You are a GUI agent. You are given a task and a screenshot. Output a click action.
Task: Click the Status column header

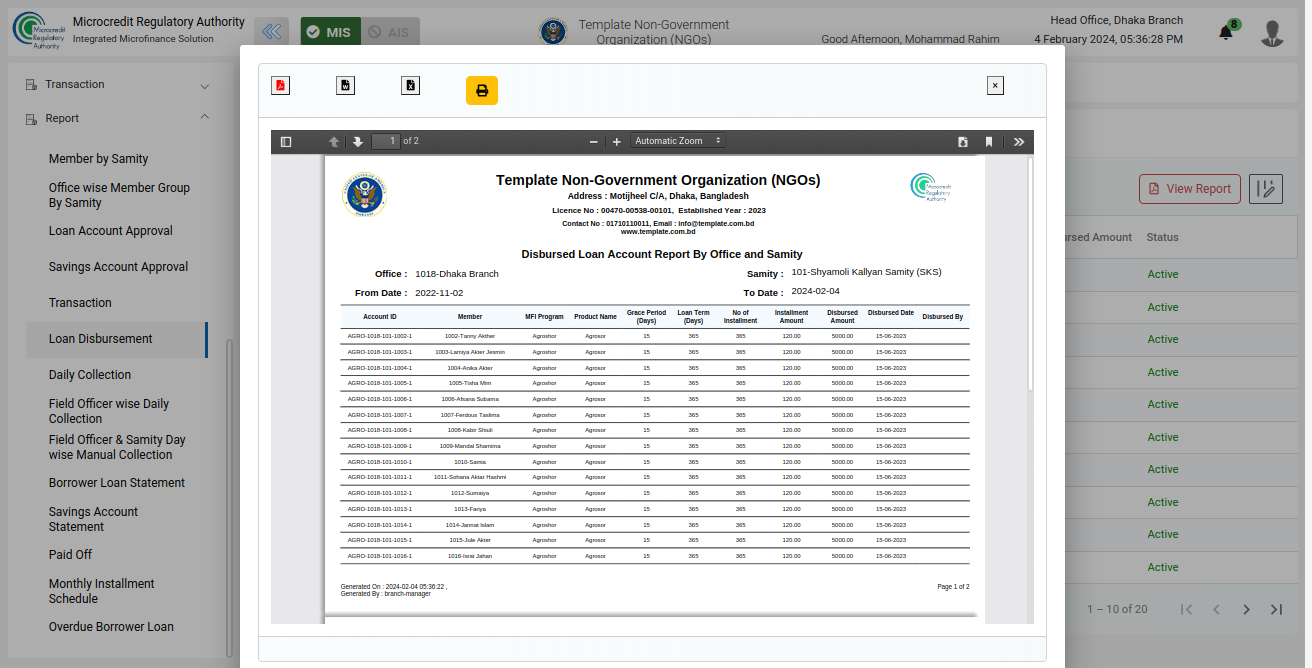tap(1162, 237)
